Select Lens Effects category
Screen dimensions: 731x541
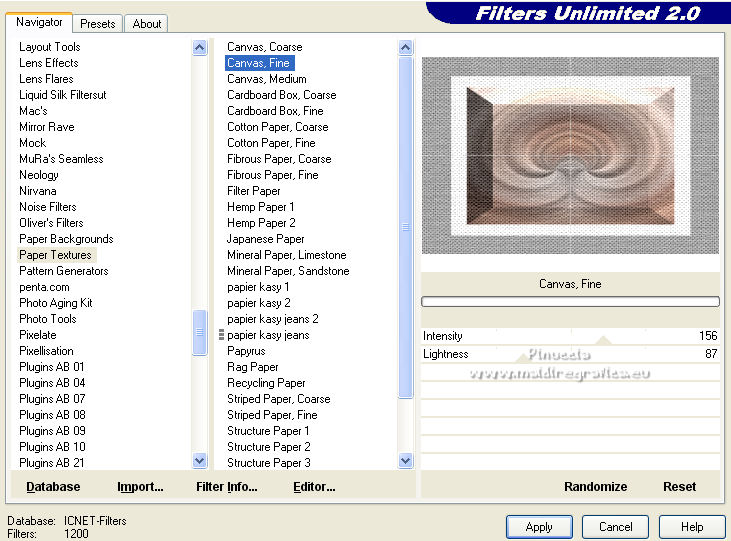point(48,63)
